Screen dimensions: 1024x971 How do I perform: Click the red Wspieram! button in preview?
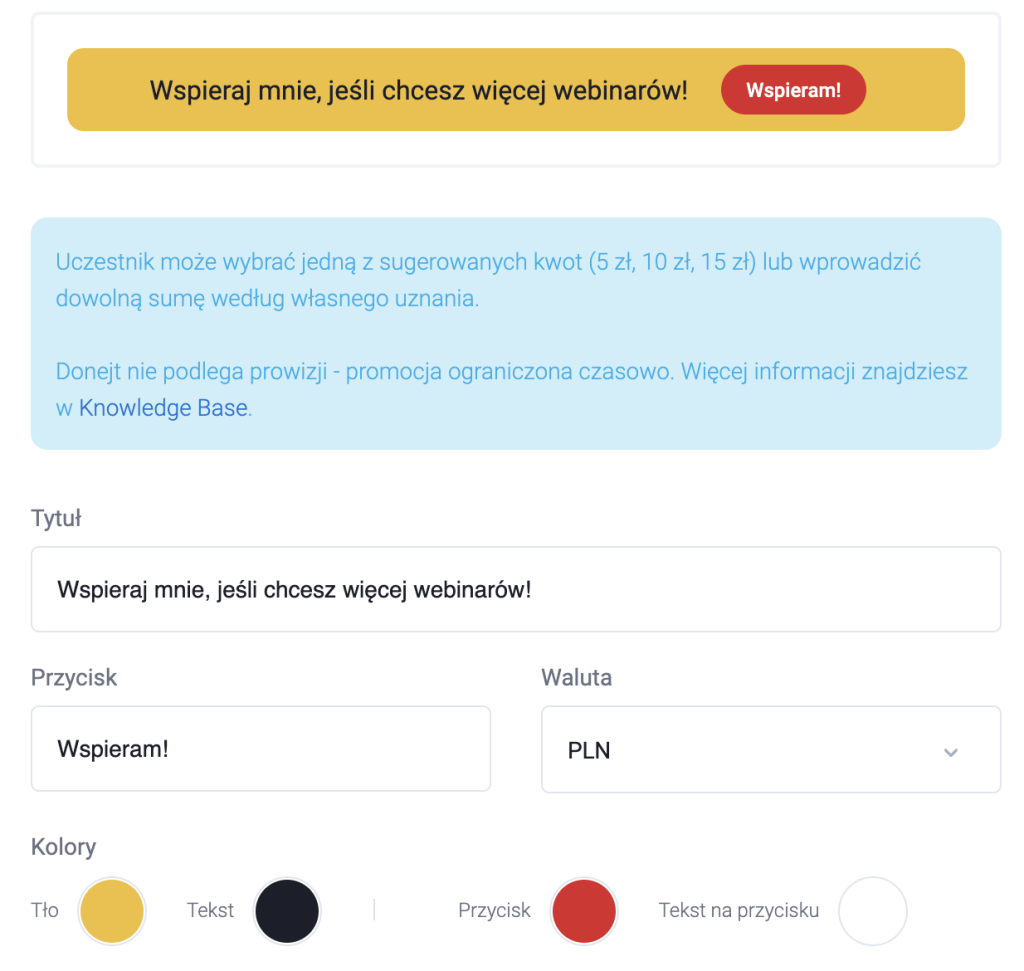click(793, 89)
